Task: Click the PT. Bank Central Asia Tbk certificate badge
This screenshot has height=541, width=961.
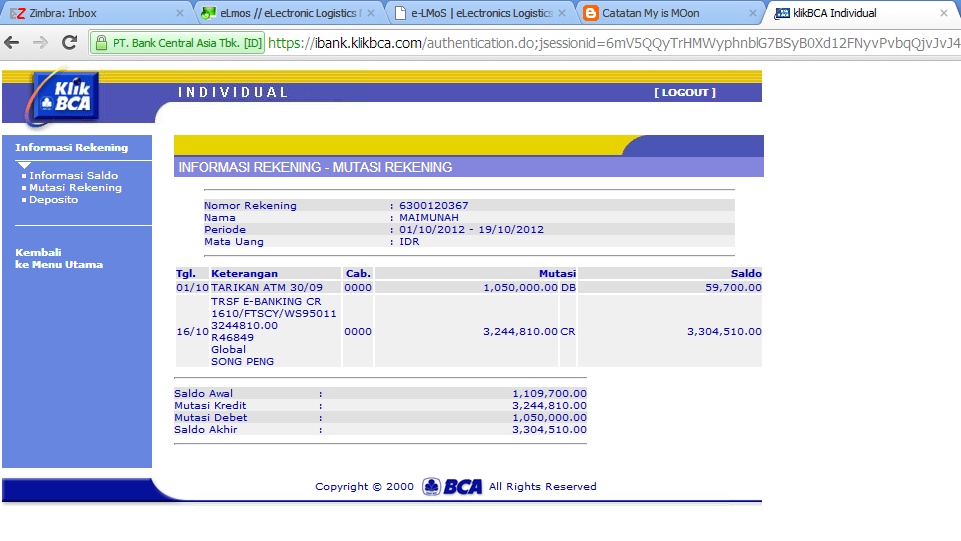Action: coord(179,43)
